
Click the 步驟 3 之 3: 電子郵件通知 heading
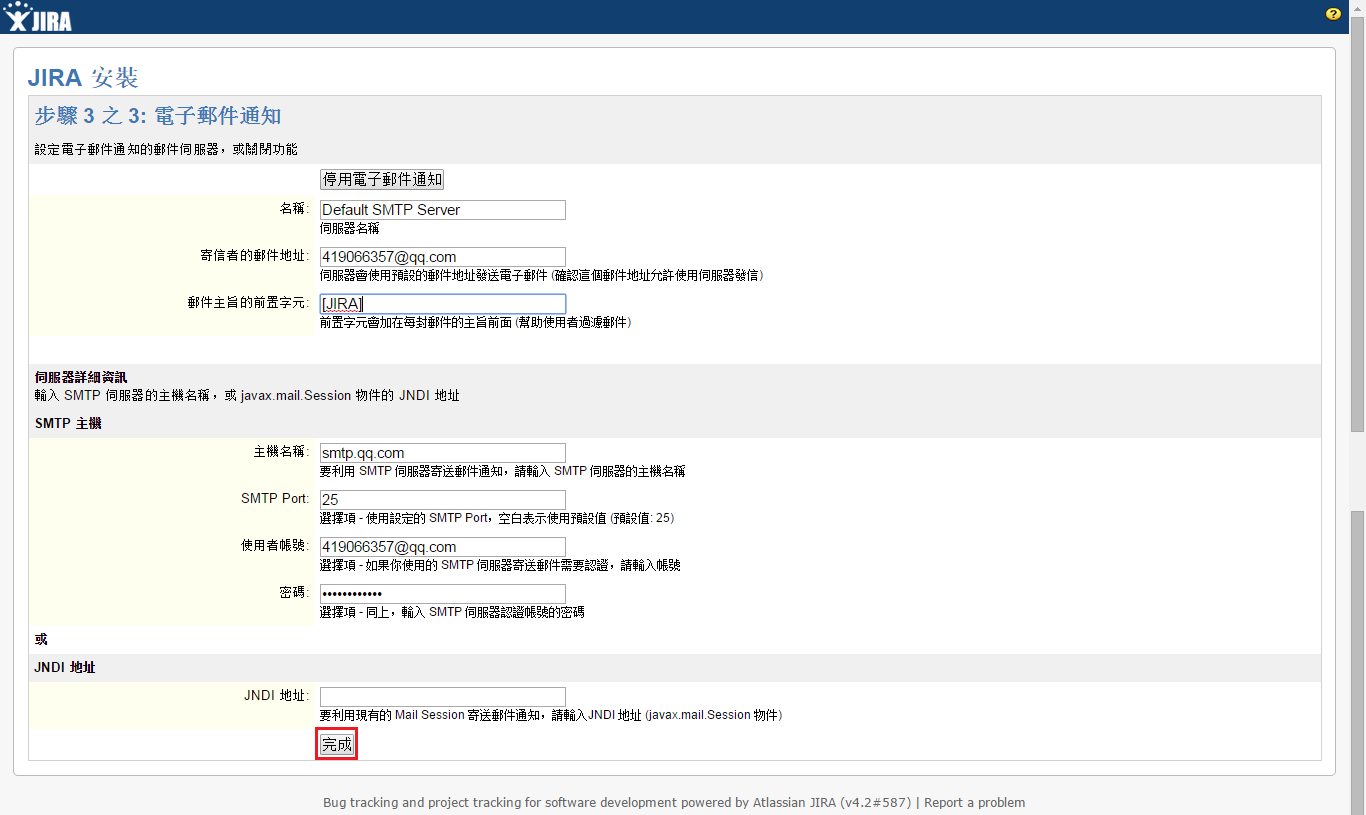tap(158, 116)
